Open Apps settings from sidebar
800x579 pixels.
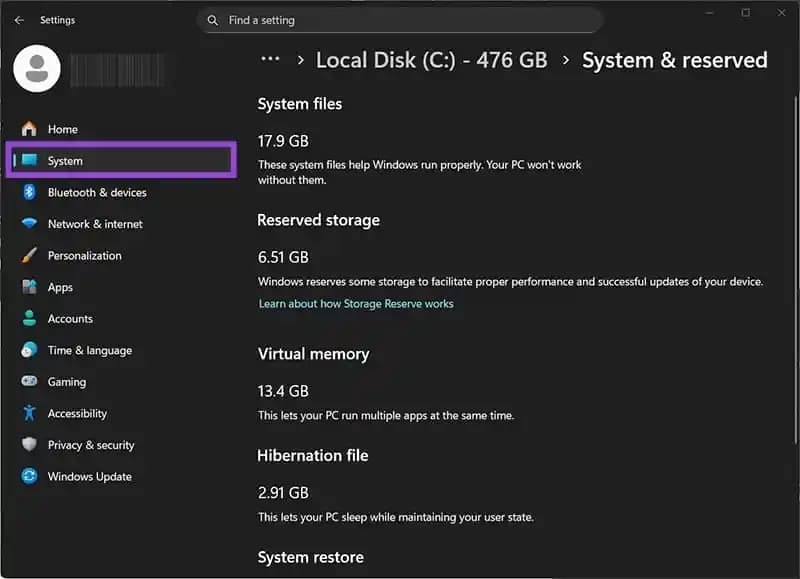click(x=60, y=287)
